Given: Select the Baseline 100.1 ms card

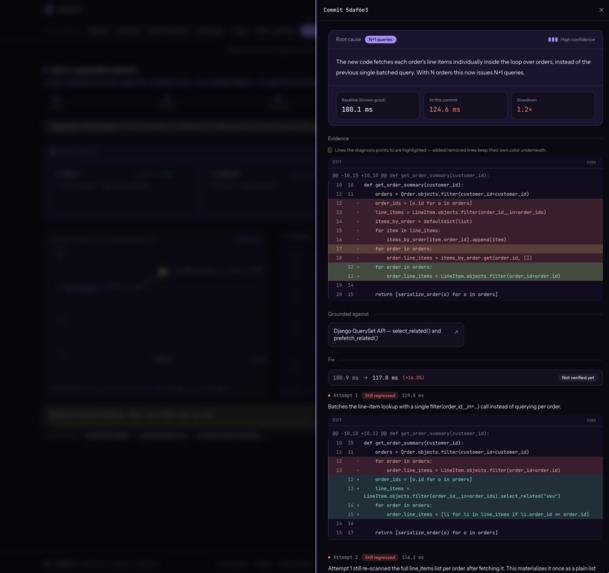Looking at the screenshot, I should 378,106.
